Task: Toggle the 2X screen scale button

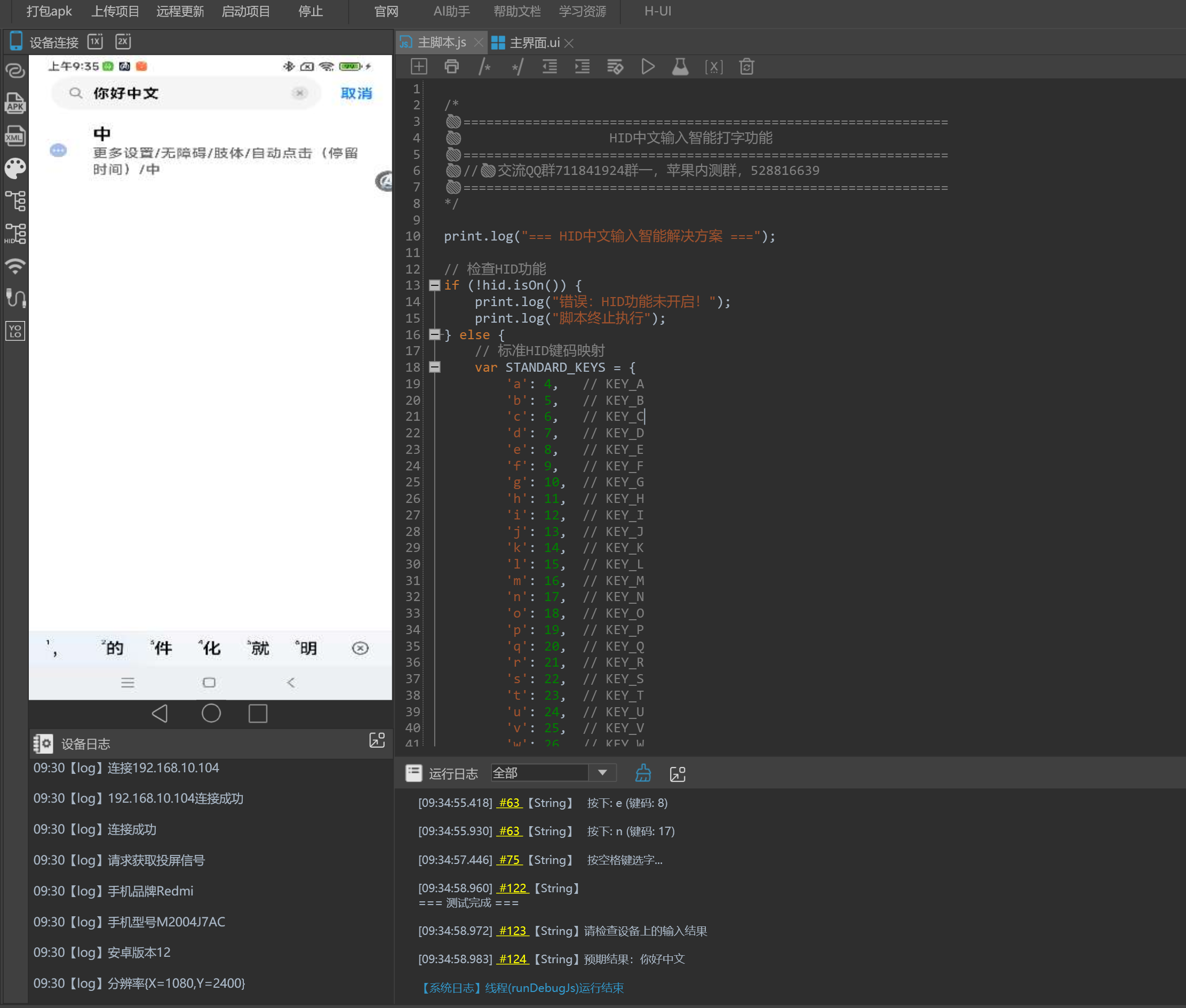Action: [123, 42]
